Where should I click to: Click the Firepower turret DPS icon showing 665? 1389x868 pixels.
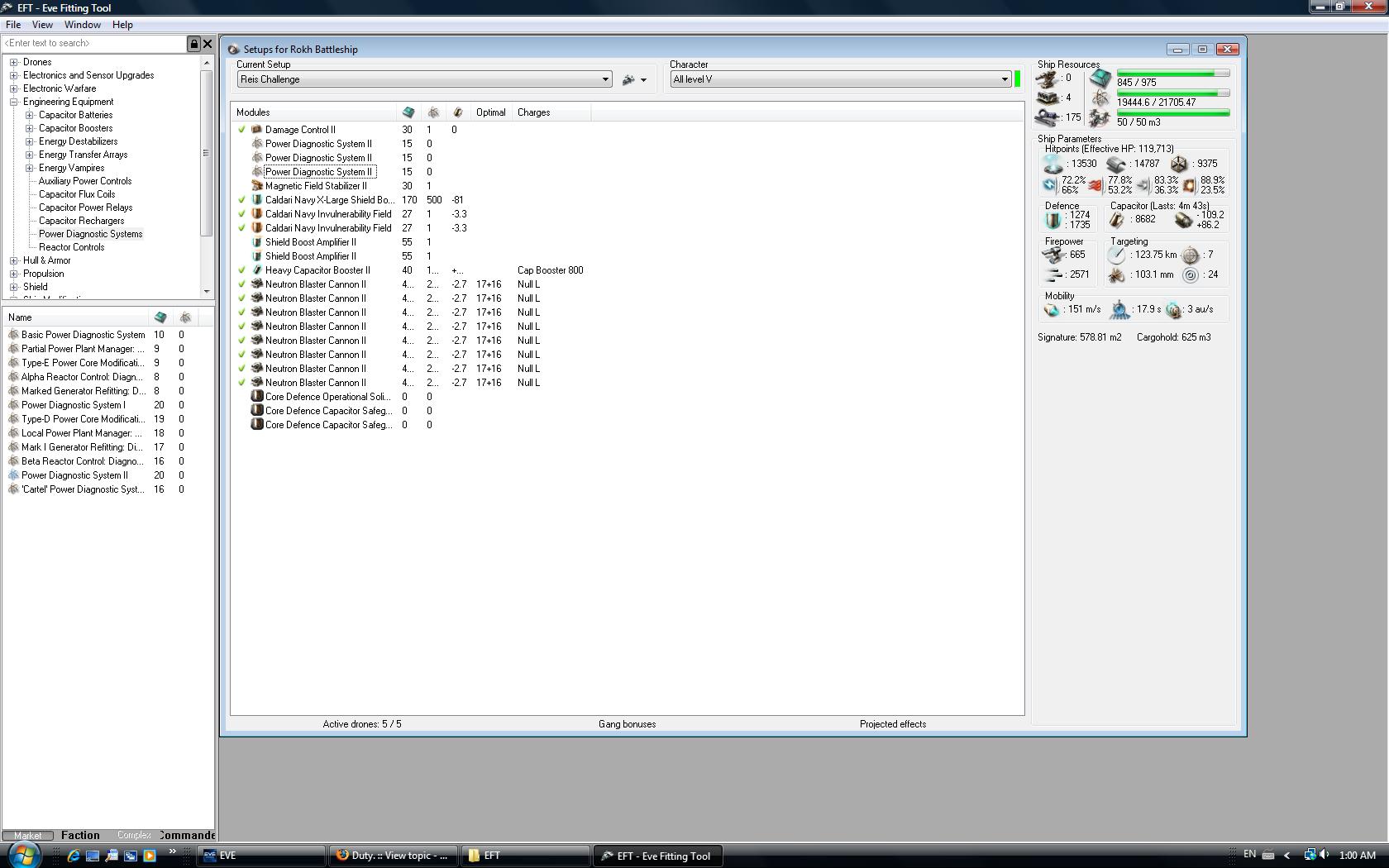click(x=1052, y=255)
